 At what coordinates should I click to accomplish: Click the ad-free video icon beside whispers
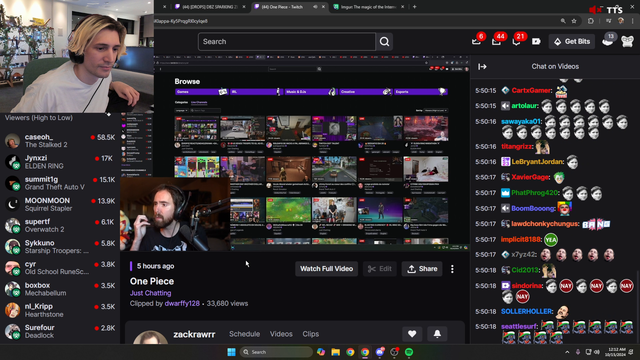click(x=536, y=41)
